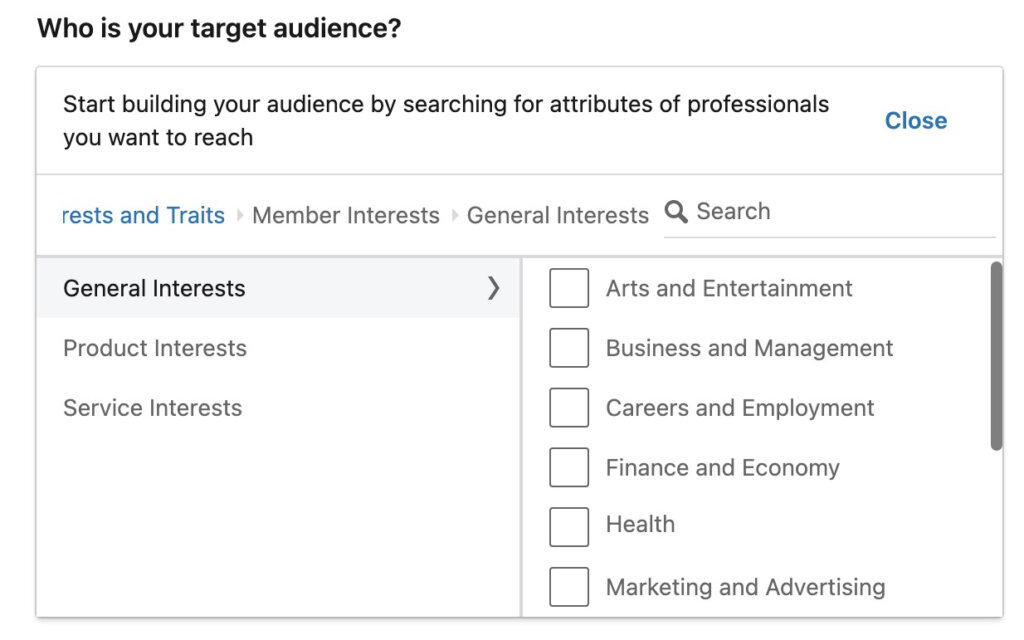Enable the Careers and Employment checkbox
The width and height of the screenshot is (1024, 640).
pyautogui.click(x=569, y=407)
